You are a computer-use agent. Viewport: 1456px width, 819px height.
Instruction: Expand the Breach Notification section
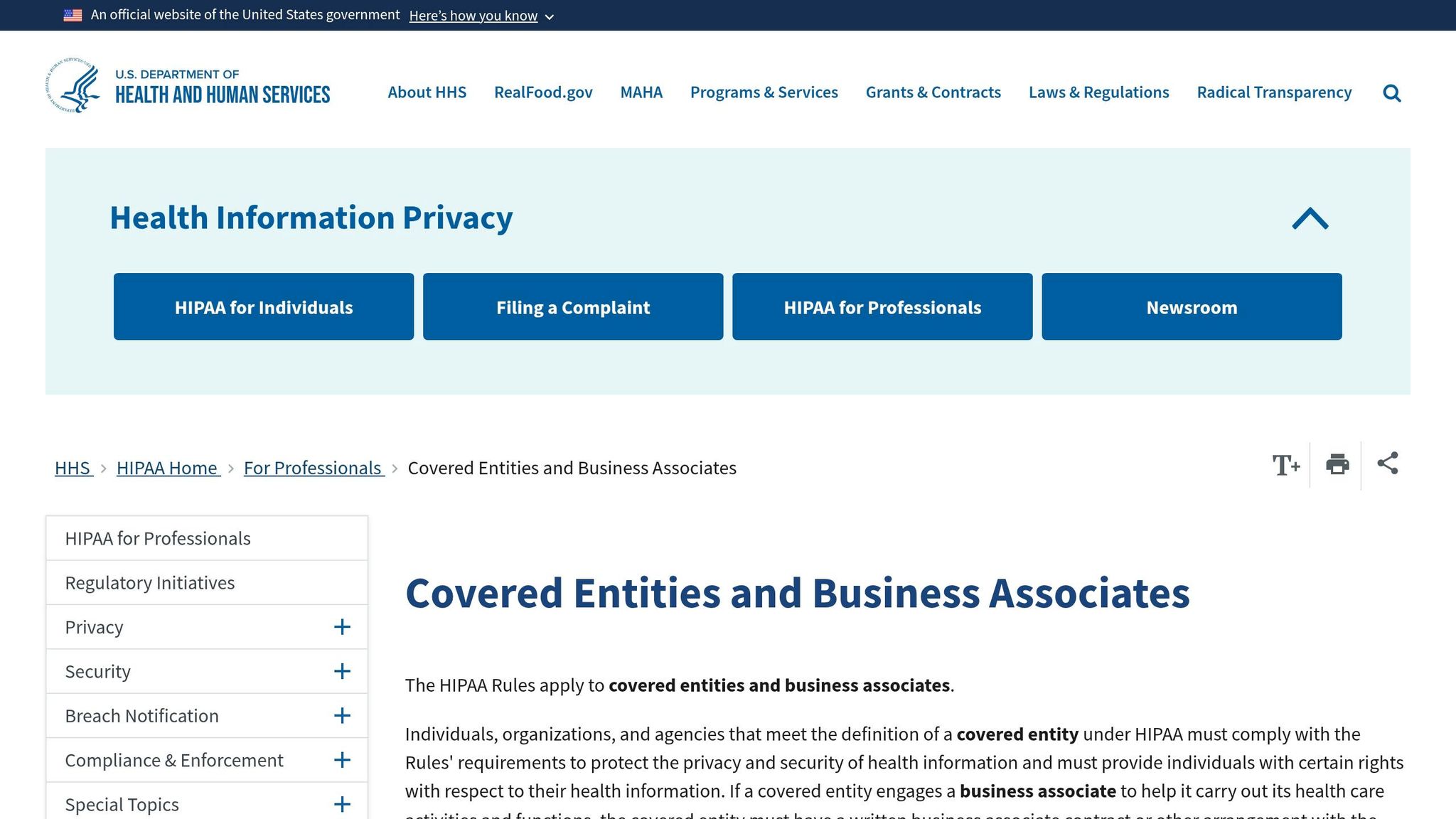point(342,716)
